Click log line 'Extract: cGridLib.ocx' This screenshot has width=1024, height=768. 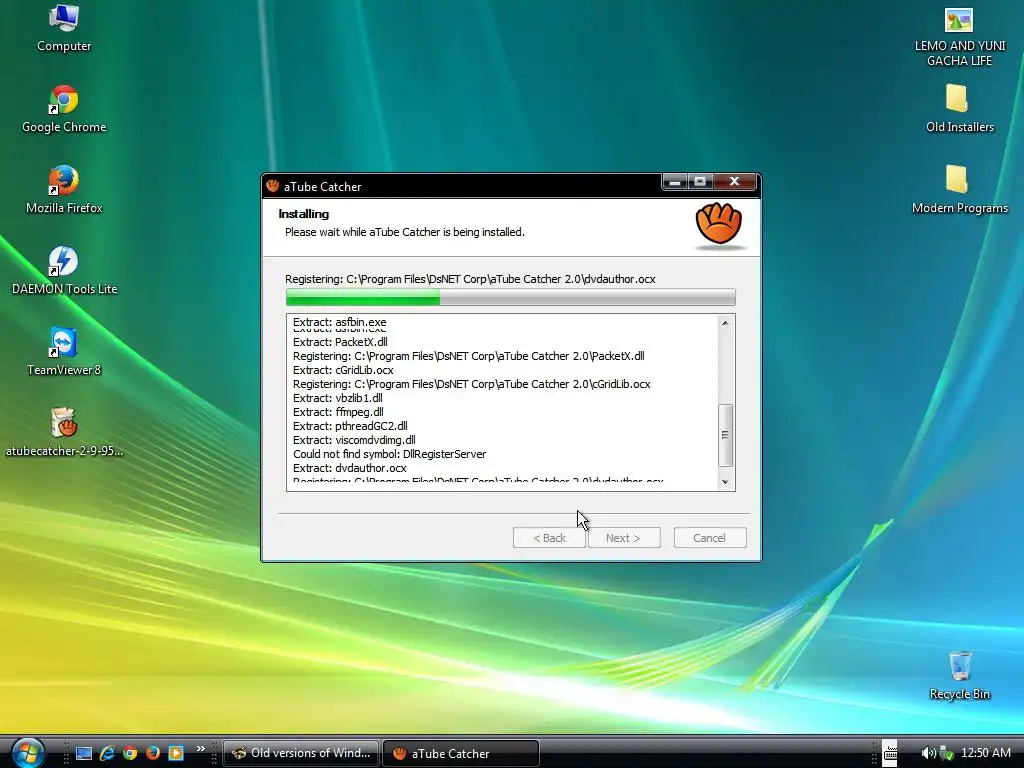click(344, 370)
